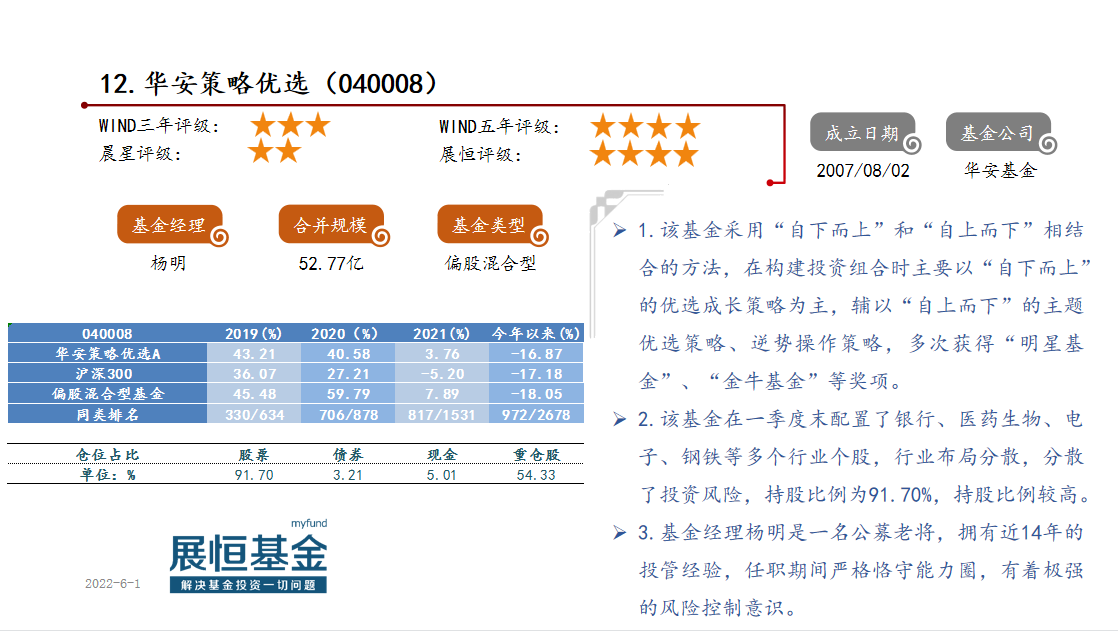Click the "59.79" table cell
The height and width of the screenshot is (631, 1118).
[x=348, y=394]
